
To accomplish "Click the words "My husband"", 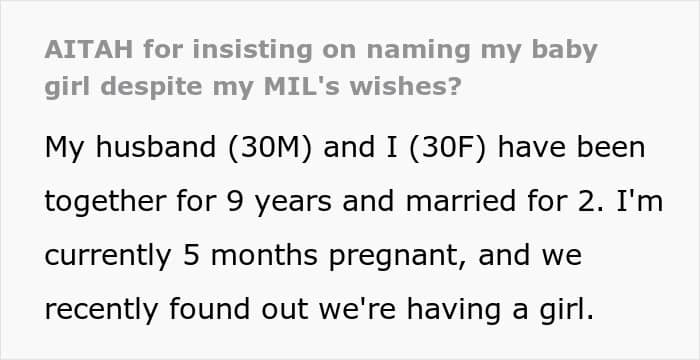I will pyautogui.click(x=130, y=148).
